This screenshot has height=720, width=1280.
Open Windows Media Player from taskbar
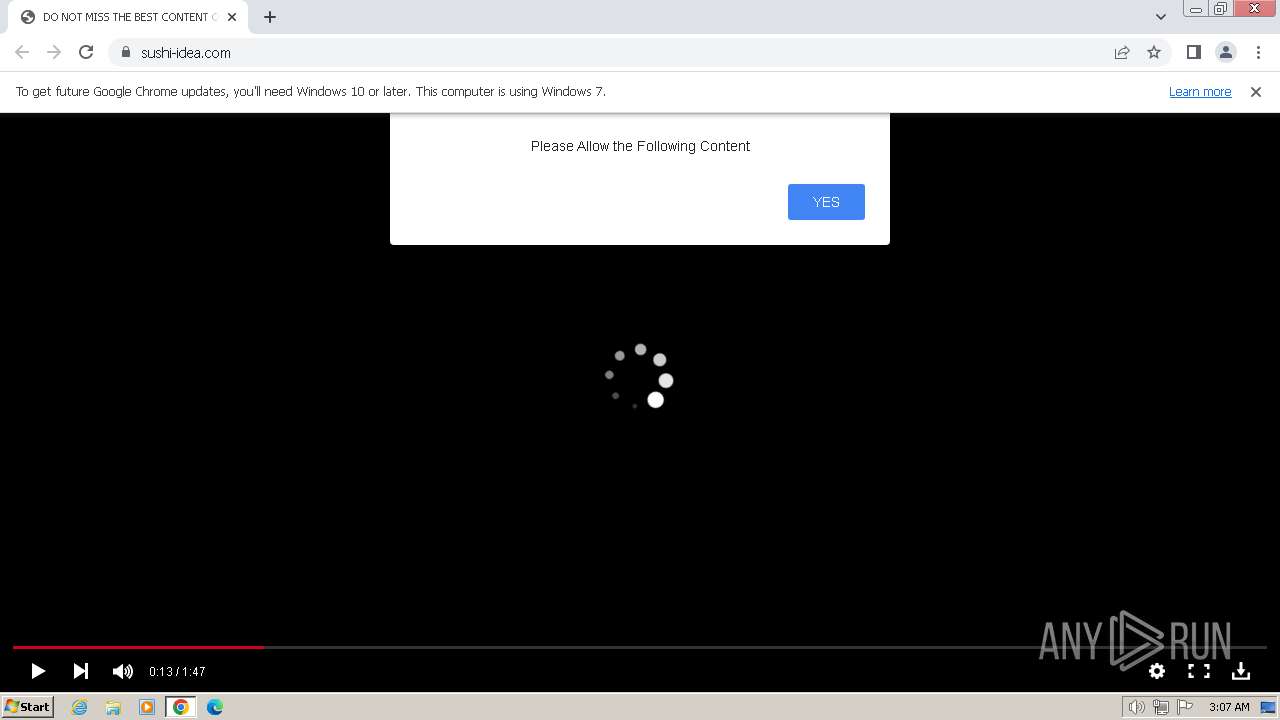(147, 707)
